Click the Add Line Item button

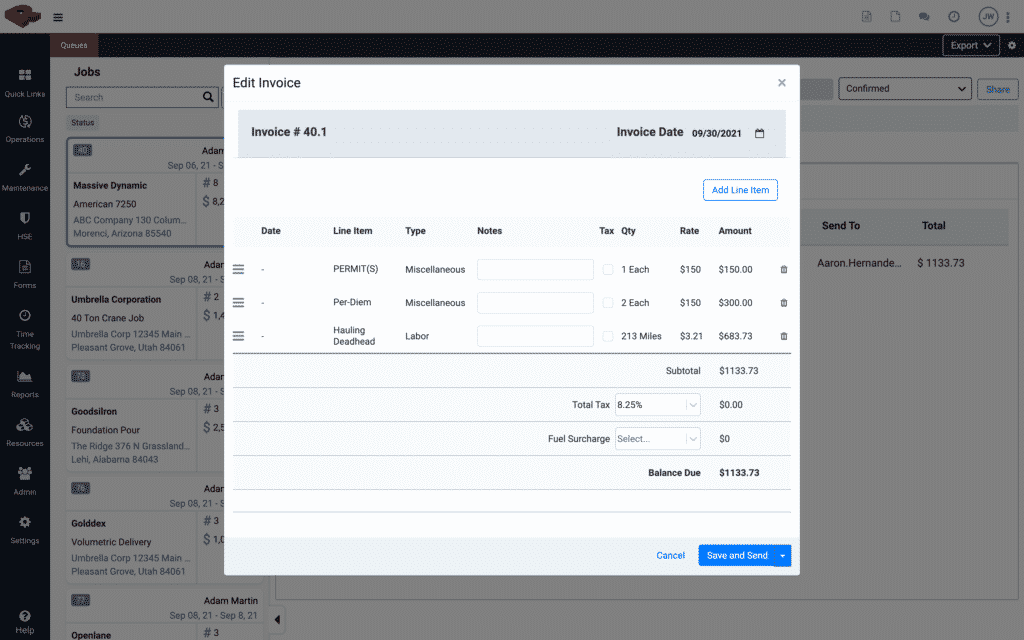740,190
